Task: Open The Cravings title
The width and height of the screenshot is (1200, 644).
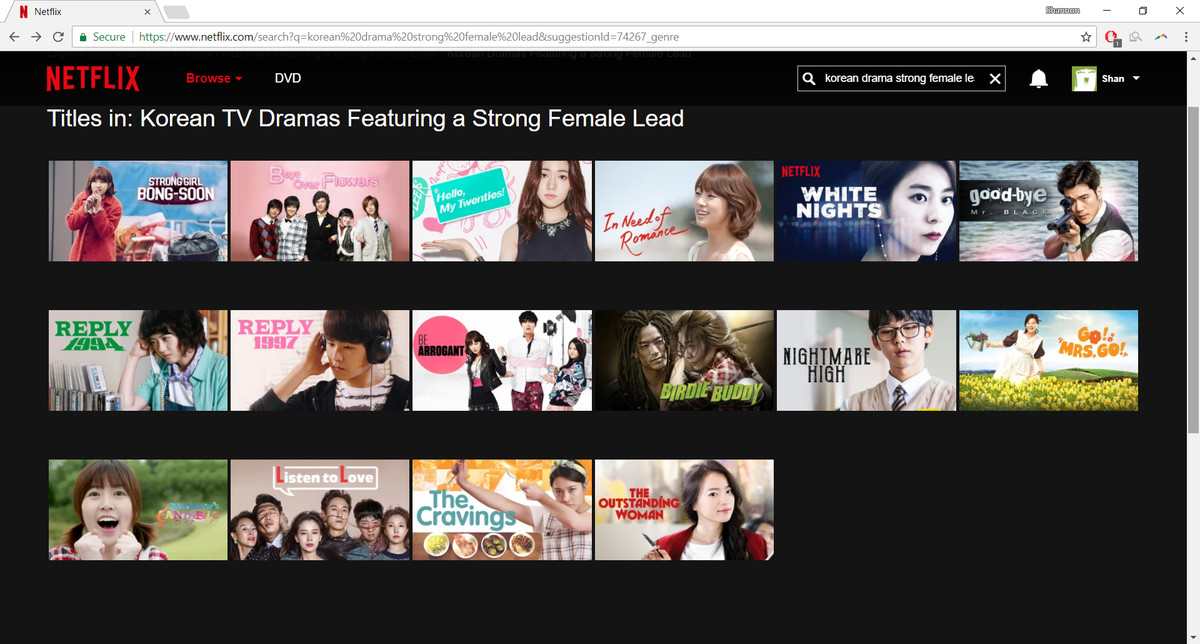Action: 502,510
